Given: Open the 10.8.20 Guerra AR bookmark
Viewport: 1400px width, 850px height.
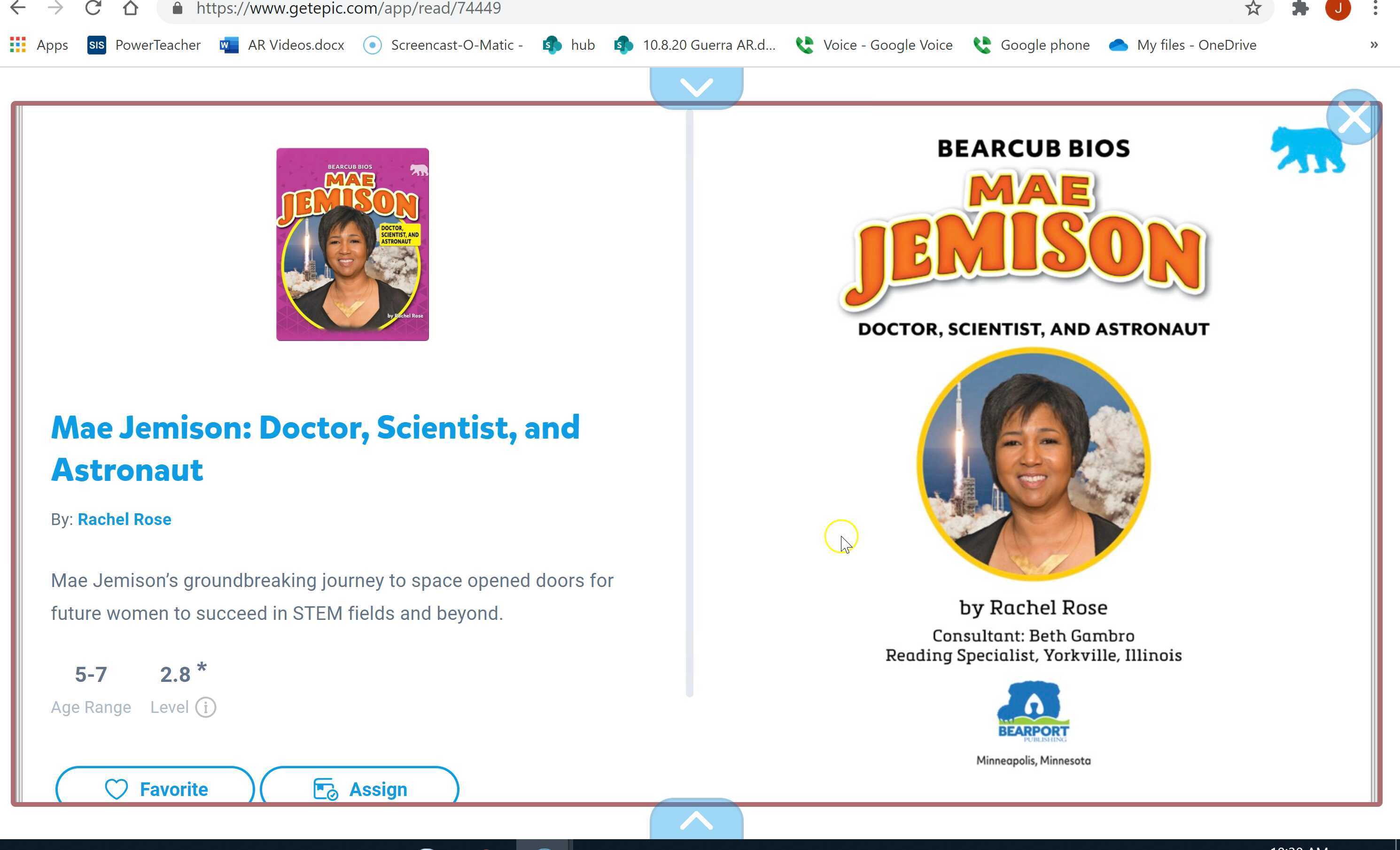Looking at the screenshot, I should pos(695,45).
